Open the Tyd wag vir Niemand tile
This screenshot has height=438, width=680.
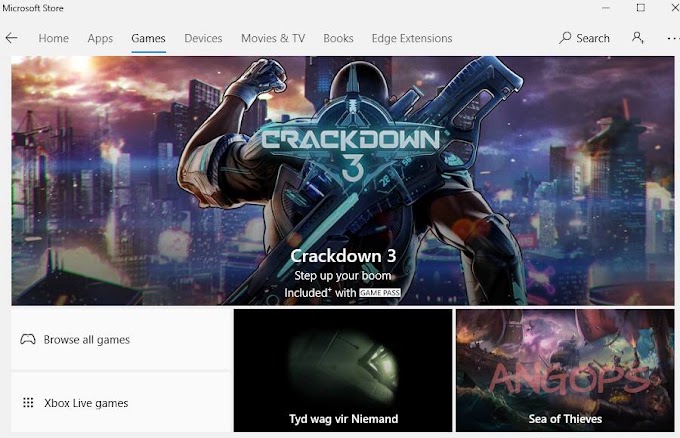[x=343, y=370]
